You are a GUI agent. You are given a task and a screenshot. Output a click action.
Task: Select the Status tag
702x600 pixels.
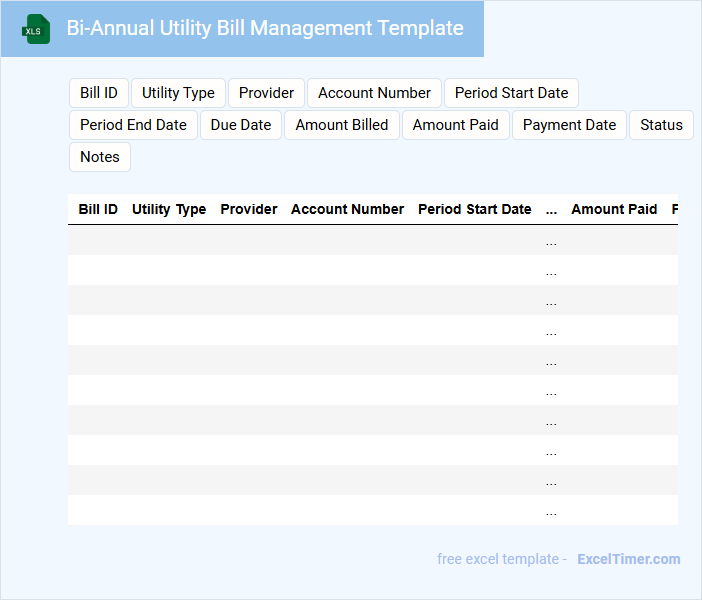click(x=661, y=125)
